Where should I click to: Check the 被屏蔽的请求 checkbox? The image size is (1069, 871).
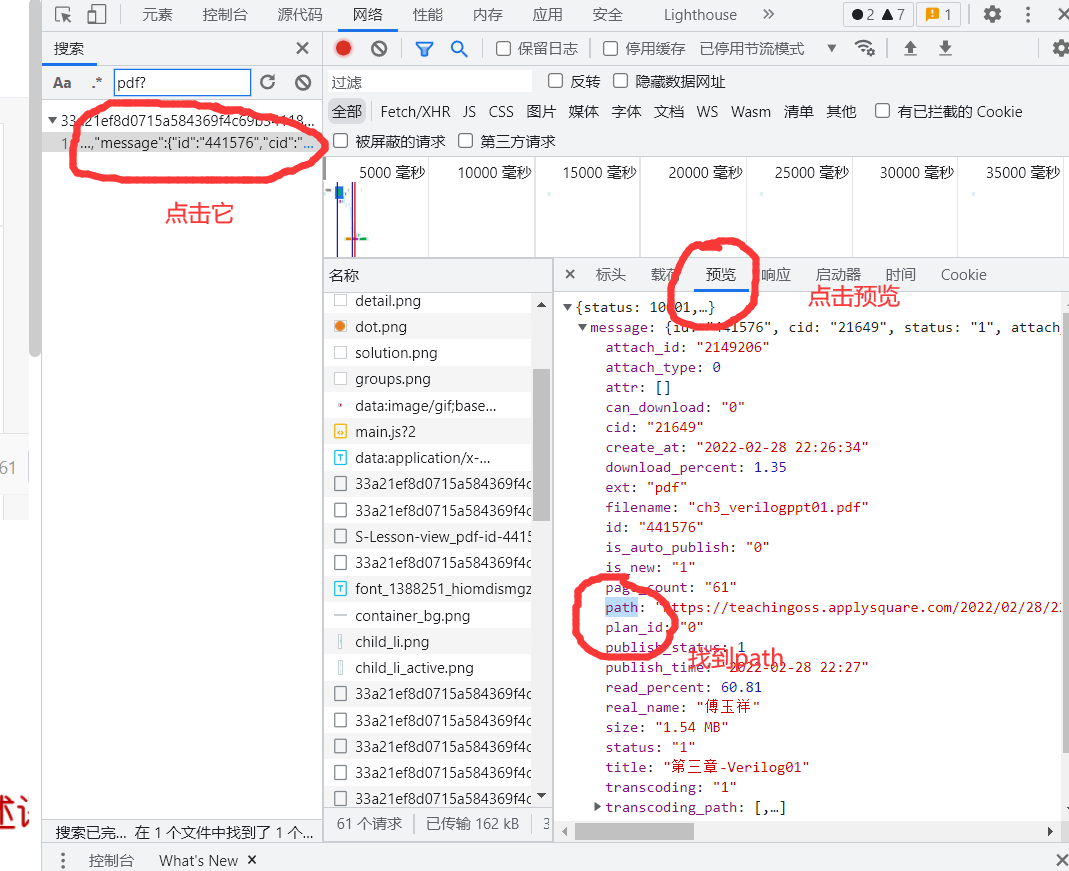tap(340, 140)
